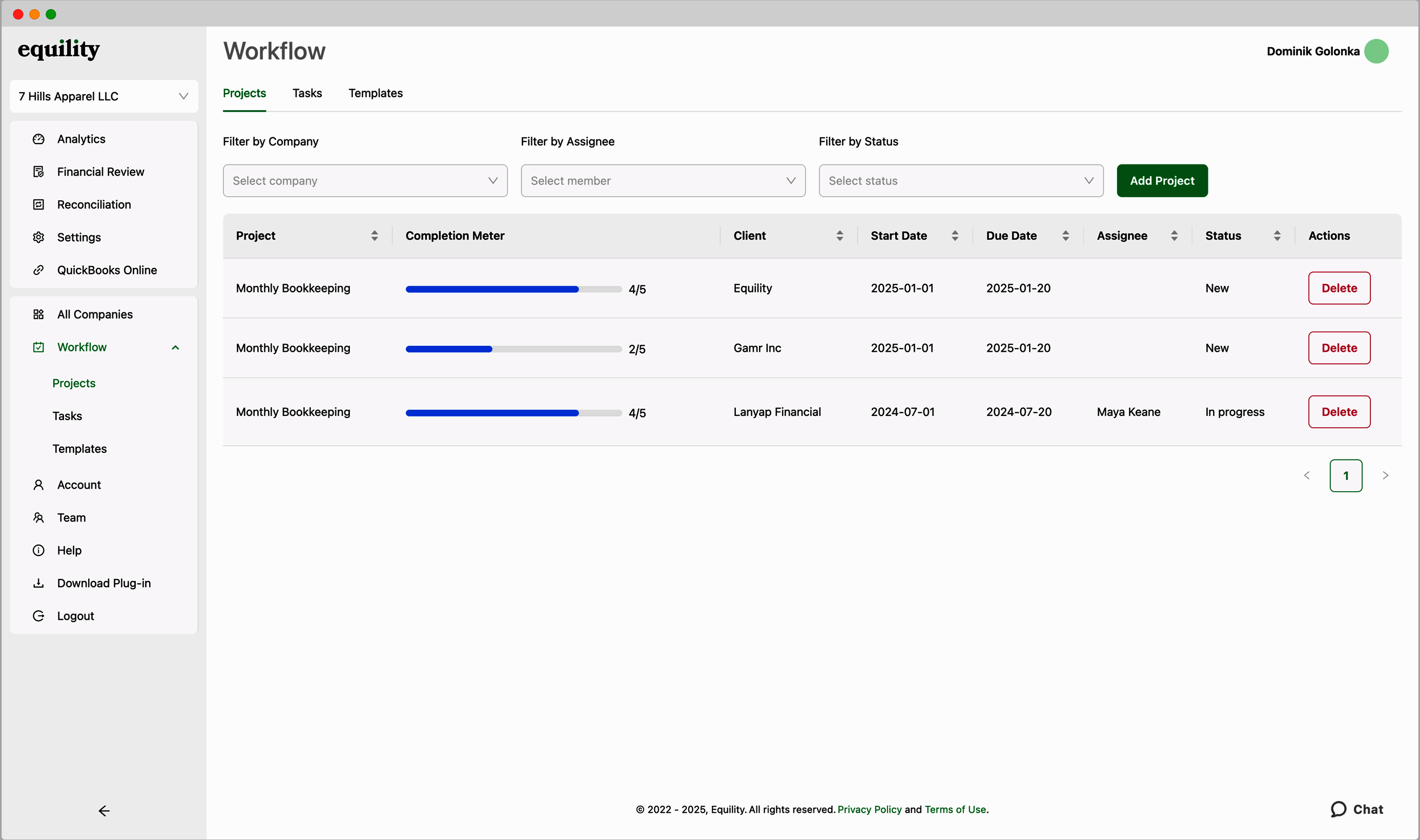Toggle sort on the Status column
Image resolution: width=1420 pixels, height=840 pixels.
[1278, 236]
